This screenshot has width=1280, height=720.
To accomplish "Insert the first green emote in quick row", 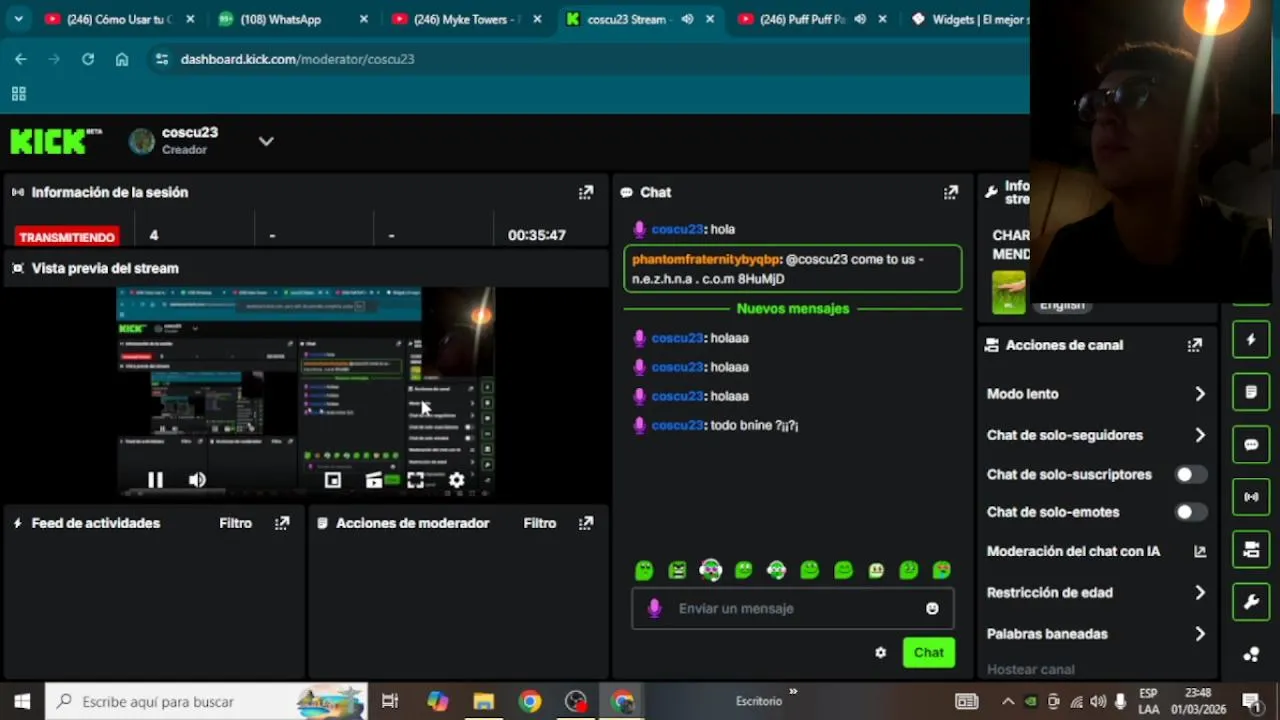I will click(x=644, y=570).
